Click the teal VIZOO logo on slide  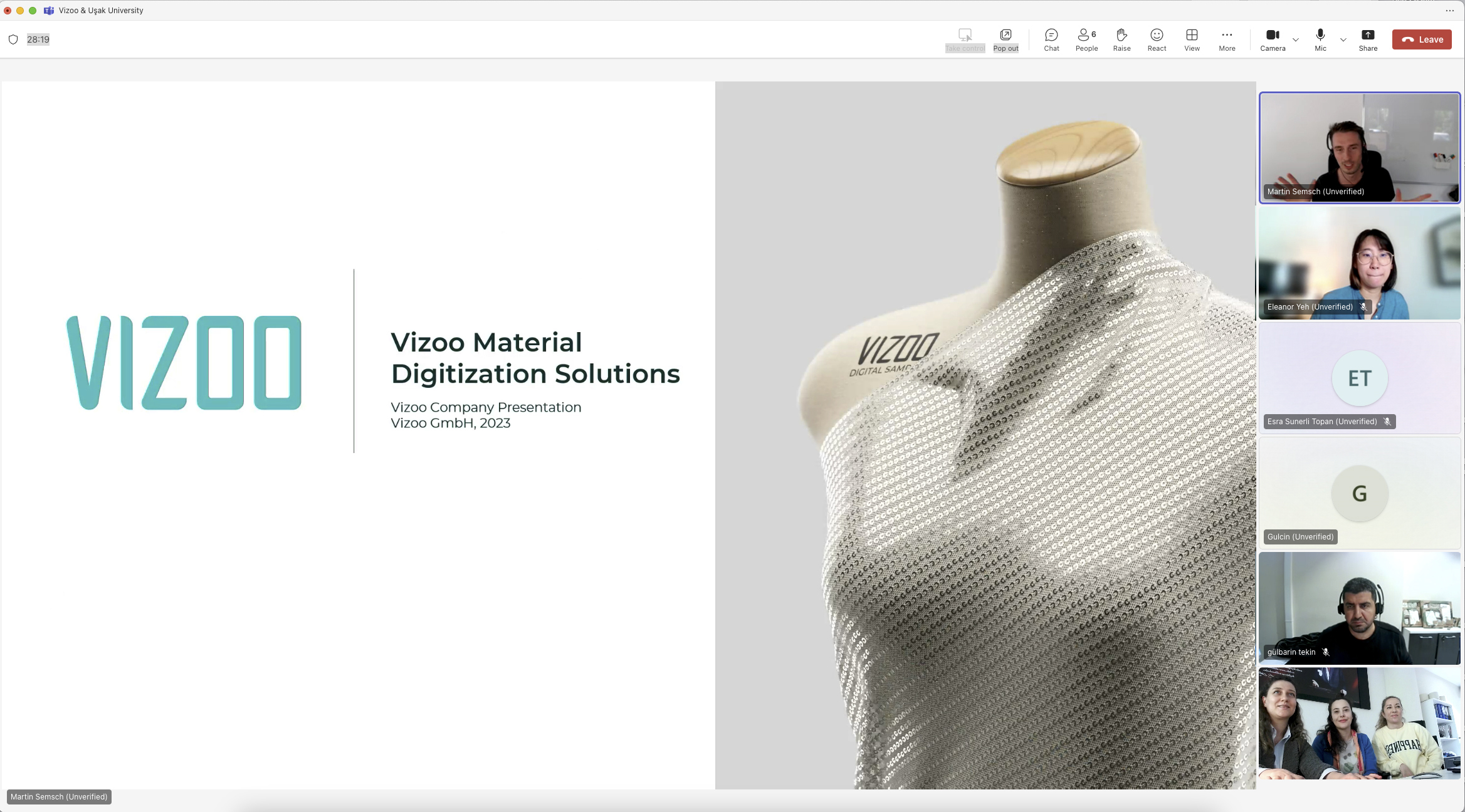pyautogui.click(x=184, y=363)
